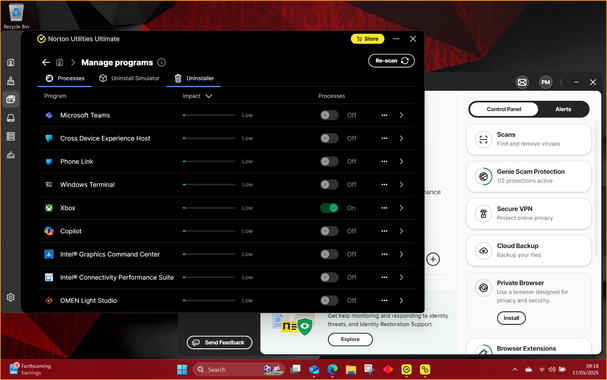The height and width of the screenshot is (380, 607).
Task: Click Install under Private Browser
Action: [511, 318]
